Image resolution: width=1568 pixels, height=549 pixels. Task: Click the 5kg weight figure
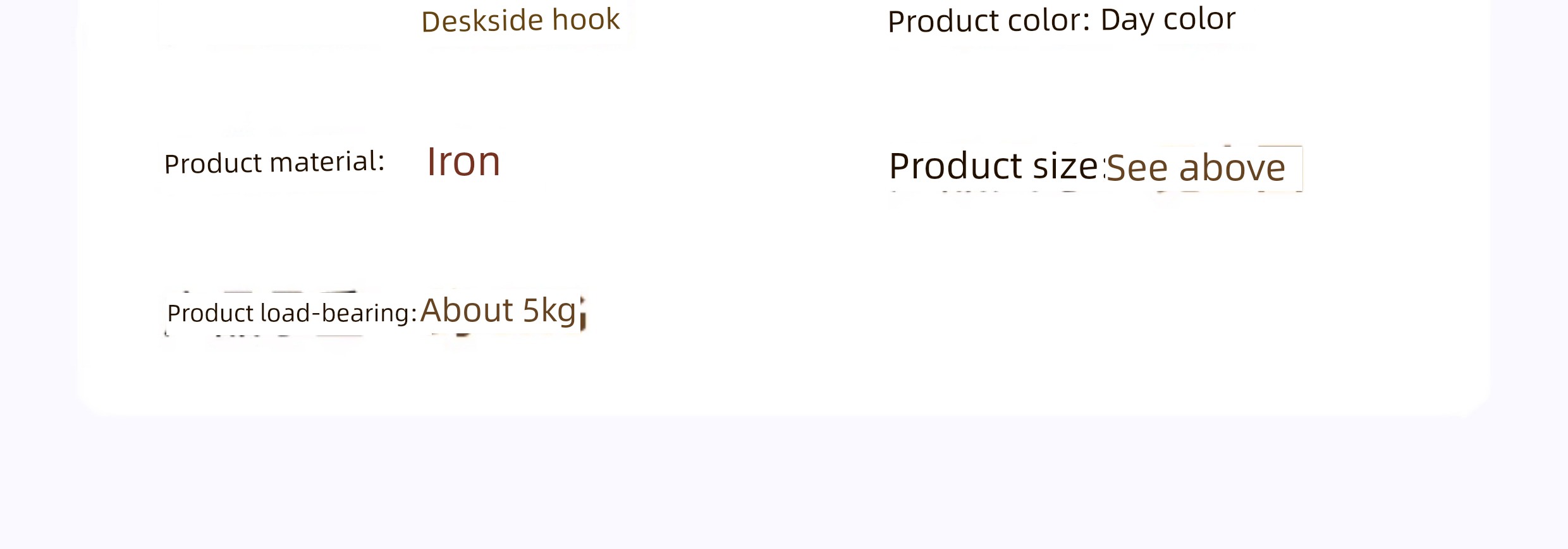tap(549, 311)
